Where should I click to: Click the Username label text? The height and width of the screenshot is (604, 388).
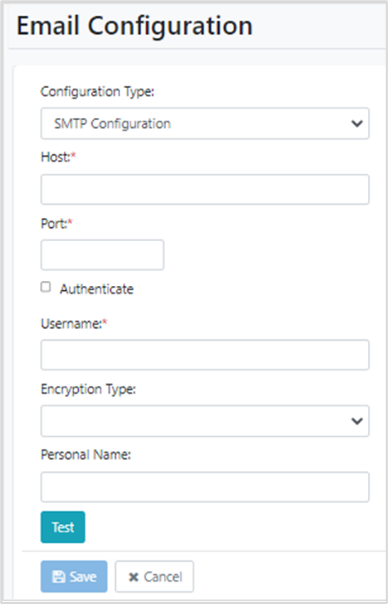72,324
